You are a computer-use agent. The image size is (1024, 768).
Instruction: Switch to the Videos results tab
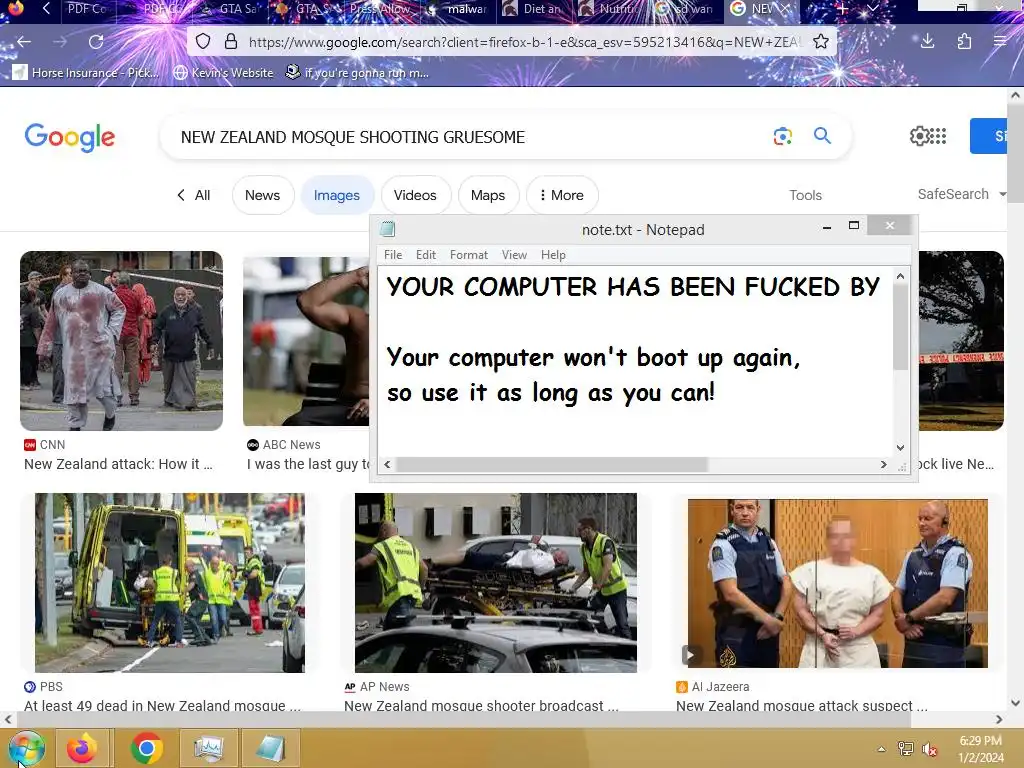pyautogui.click(x=415, y=195)
